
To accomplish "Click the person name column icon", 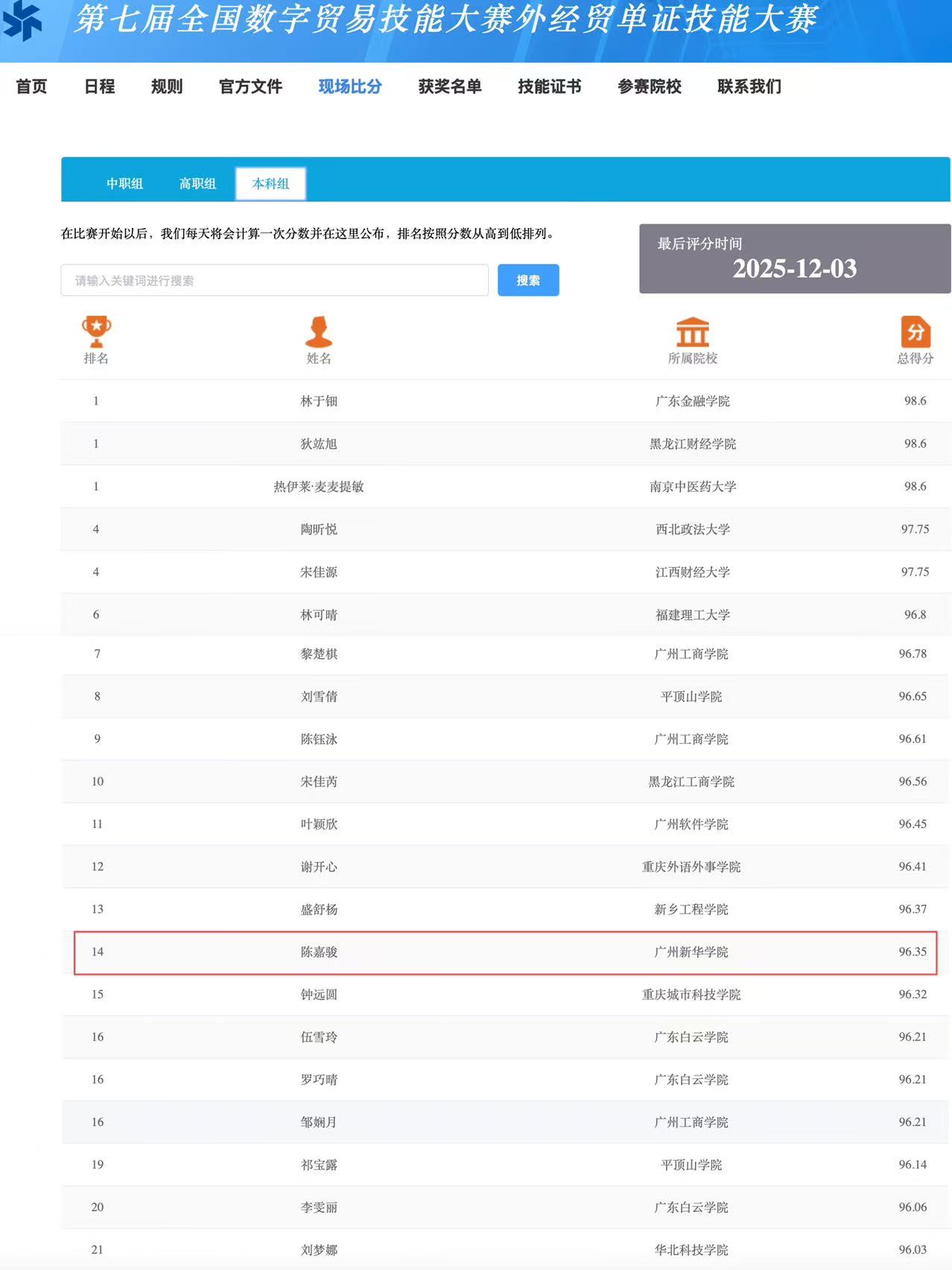I will 319,332.
